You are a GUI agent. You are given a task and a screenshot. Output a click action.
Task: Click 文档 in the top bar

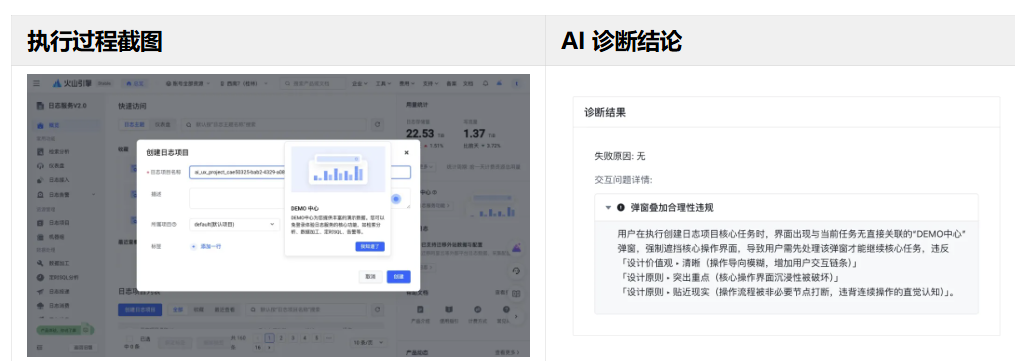click(467, 83)
